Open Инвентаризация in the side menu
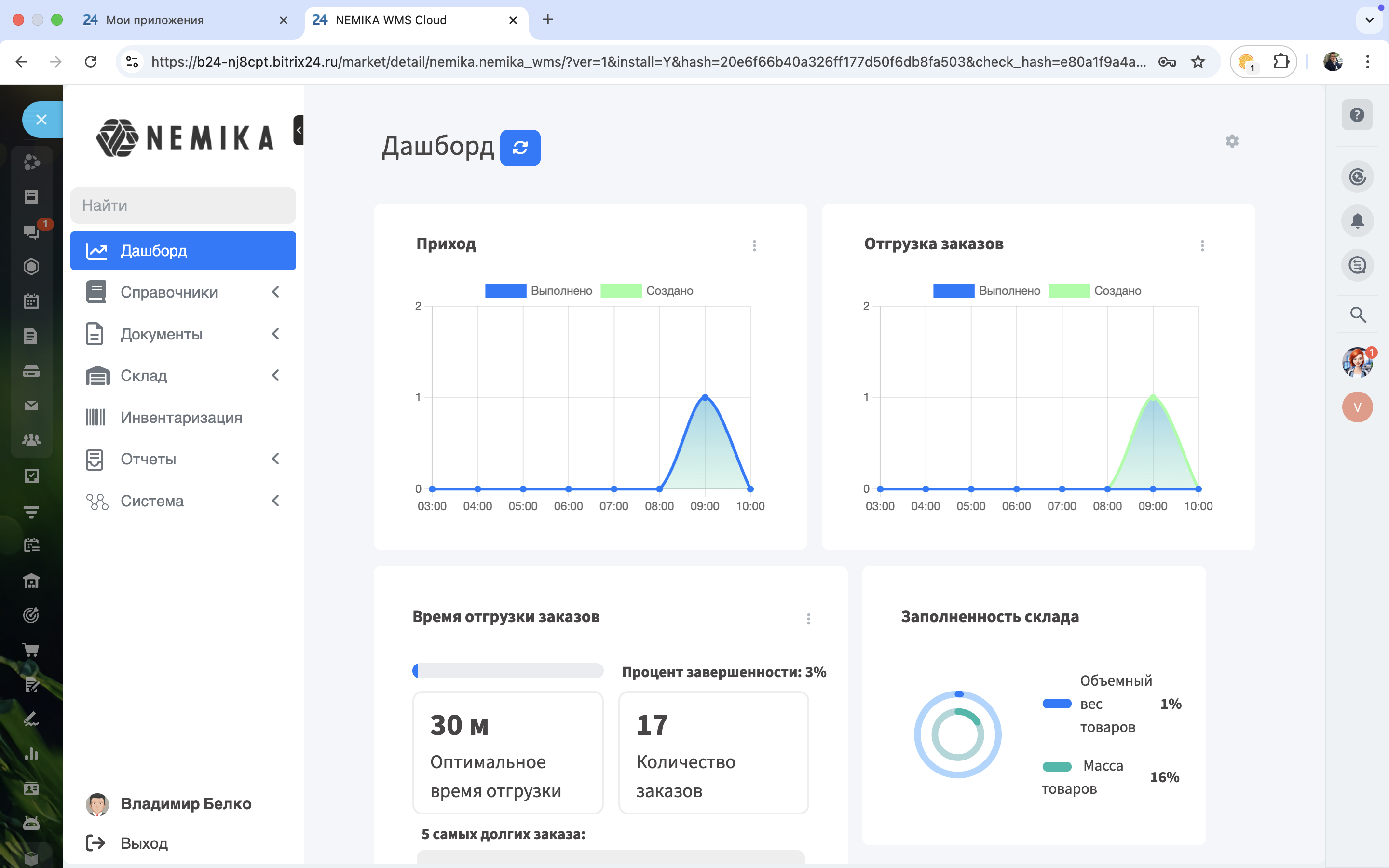Screen dimensions: 1389x868 (x=181, y=417)
